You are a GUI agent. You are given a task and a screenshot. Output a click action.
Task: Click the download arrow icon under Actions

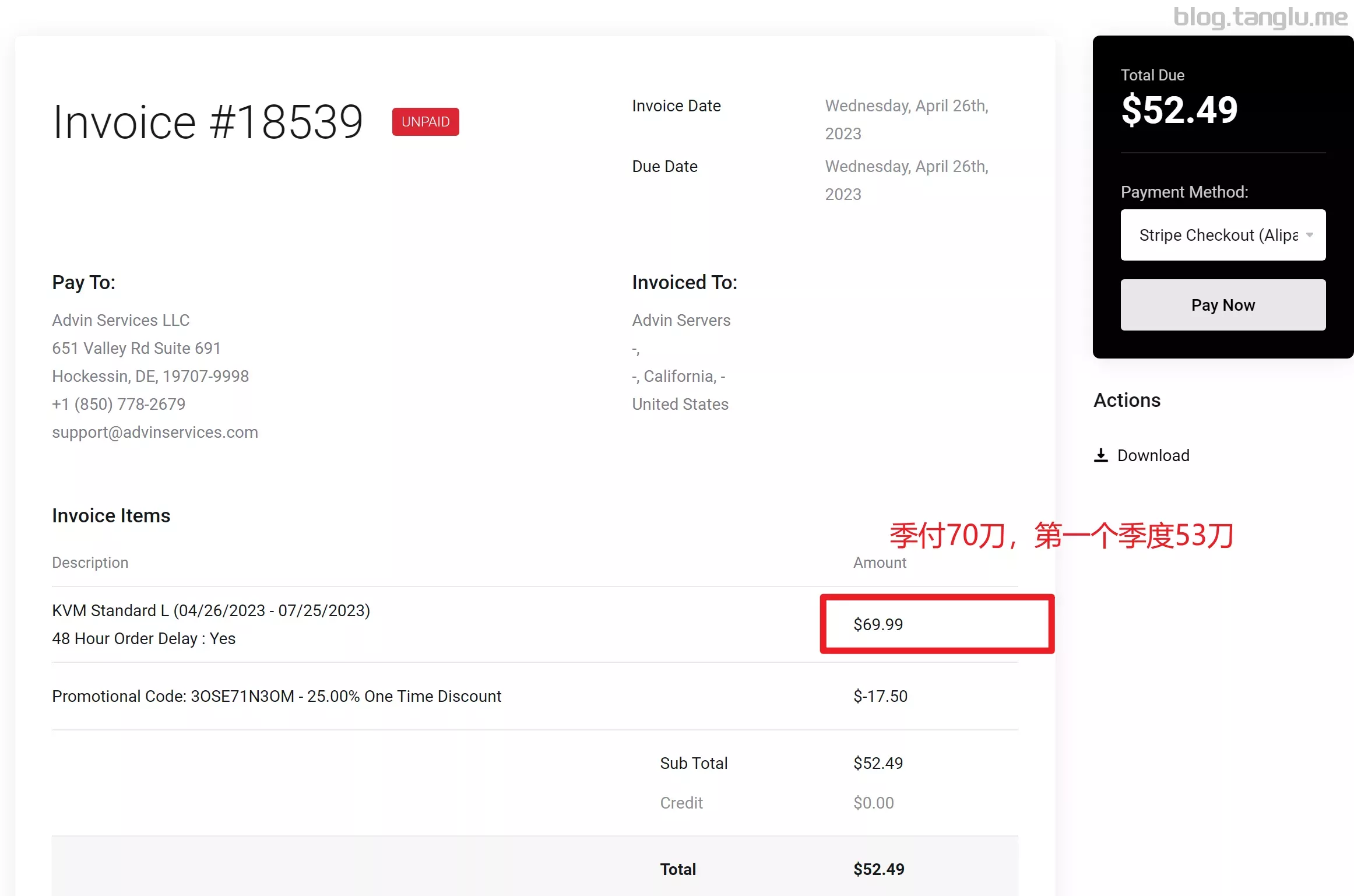click(1100, 455)
